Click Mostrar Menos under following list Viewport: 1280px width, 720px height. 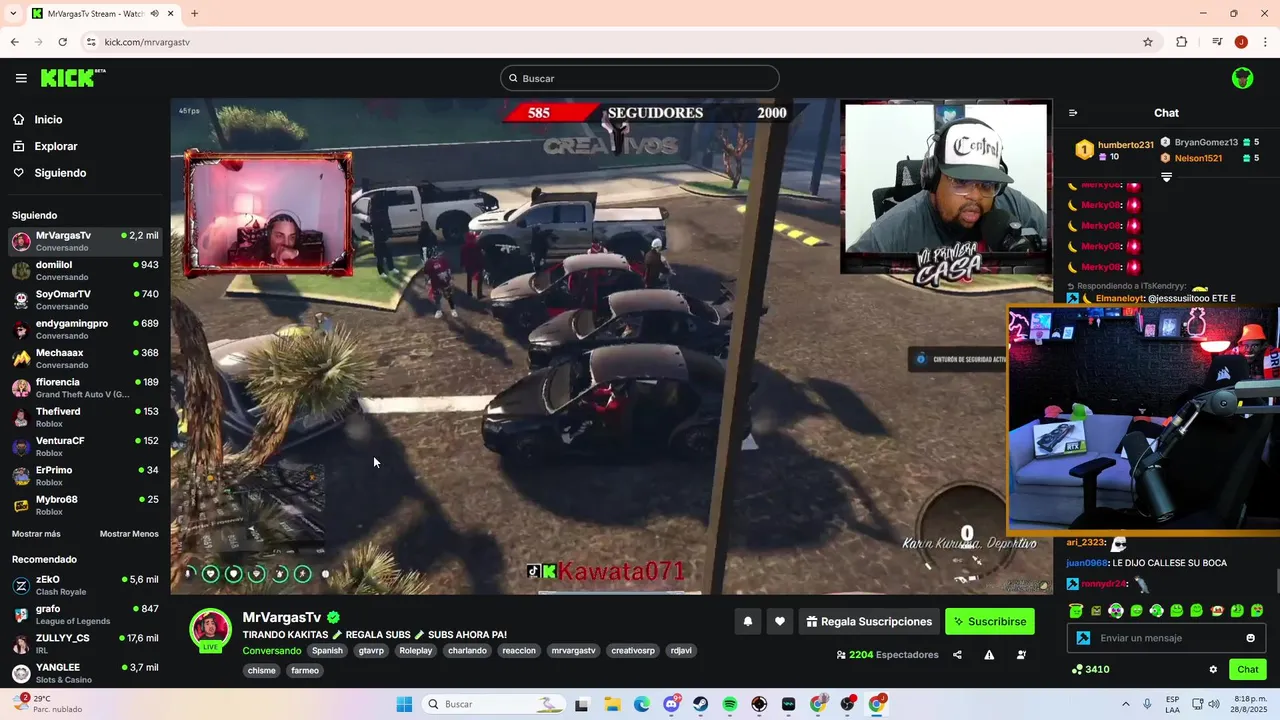(129, 534)
